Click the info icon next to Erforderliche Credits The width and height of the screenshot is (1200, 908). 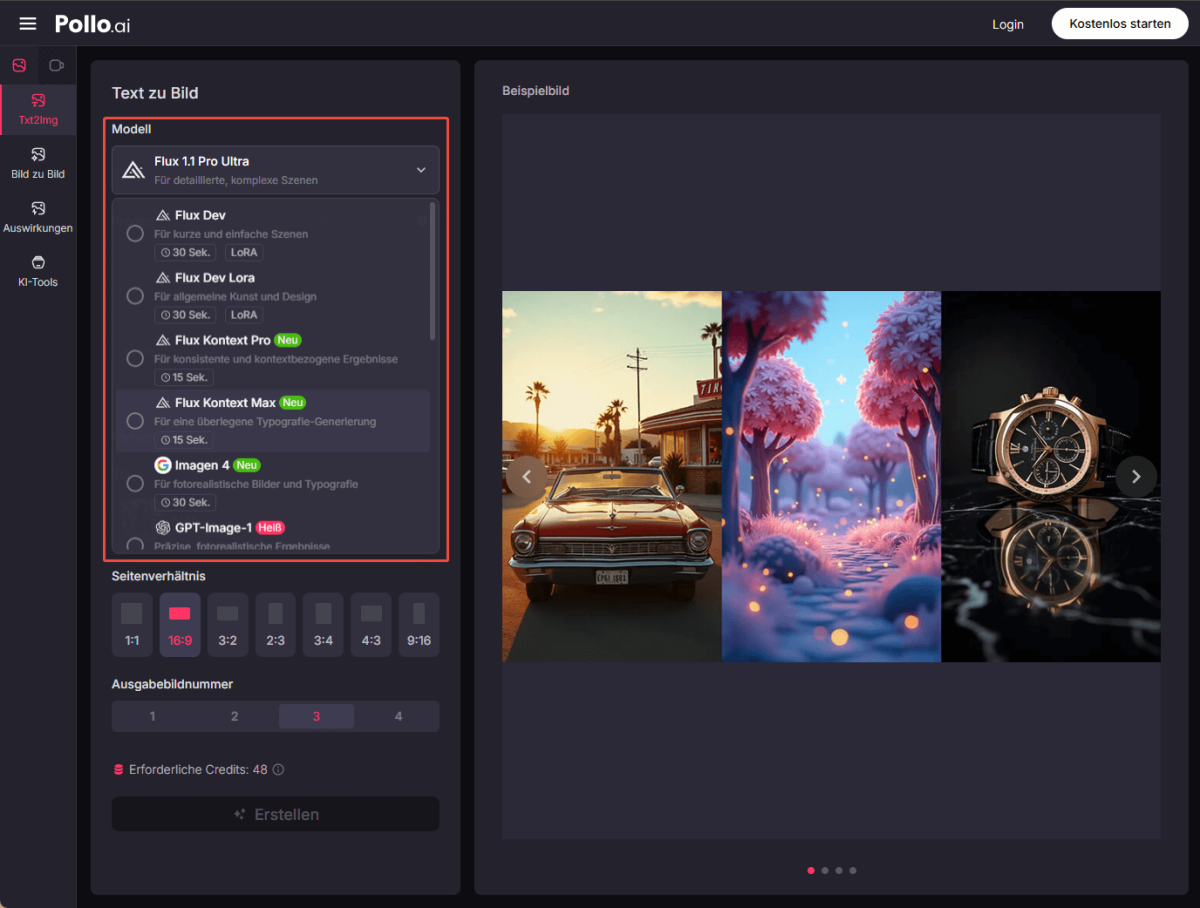pos(279,770)
